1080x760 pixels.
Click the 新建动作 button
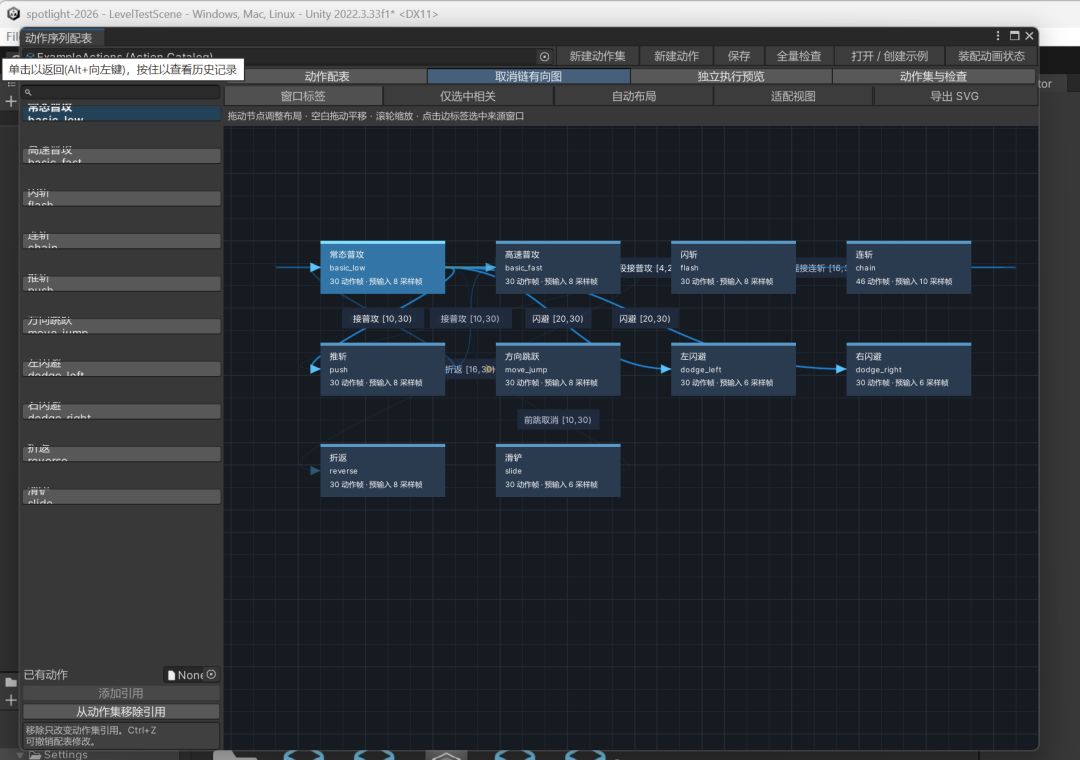[676, 57]
